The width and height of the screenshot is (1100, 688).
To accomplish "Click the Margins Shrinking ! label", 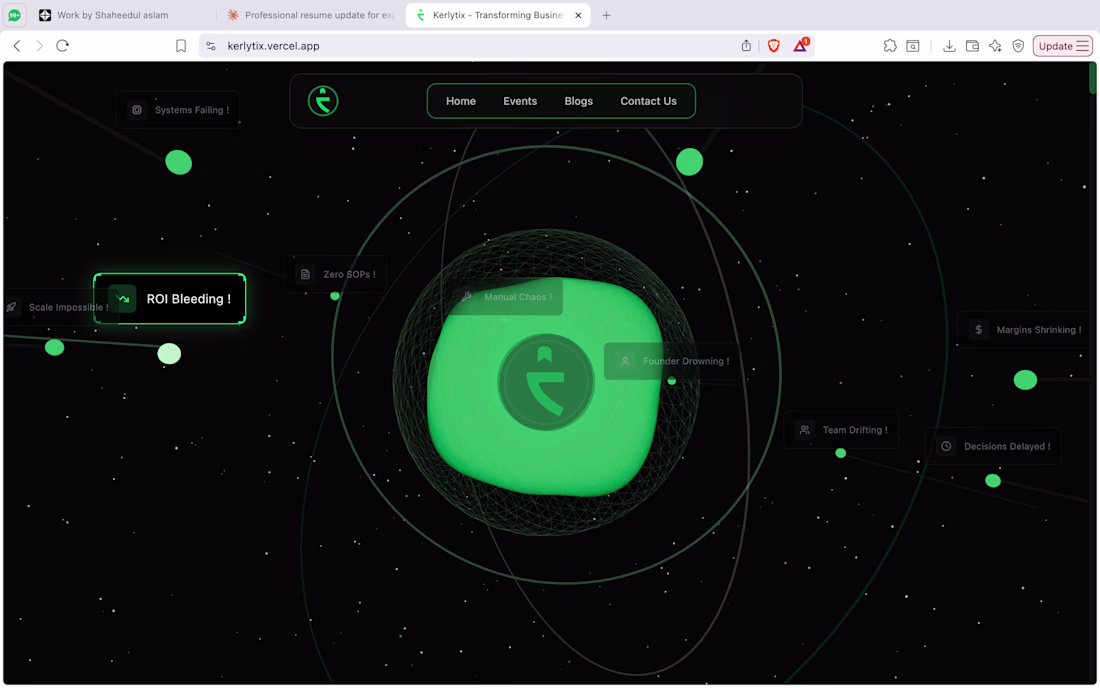I will pos(1039,330).
